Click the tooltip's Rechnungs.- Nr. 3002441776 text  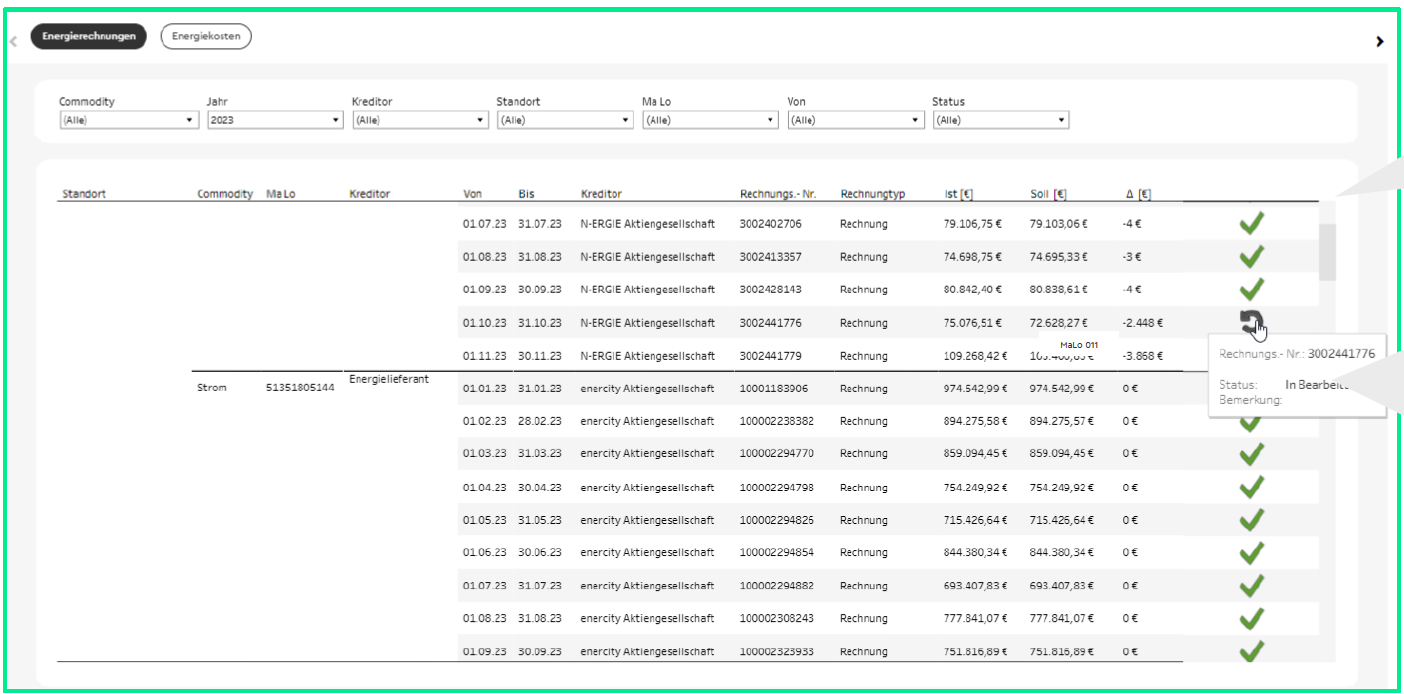(1297, 354)
